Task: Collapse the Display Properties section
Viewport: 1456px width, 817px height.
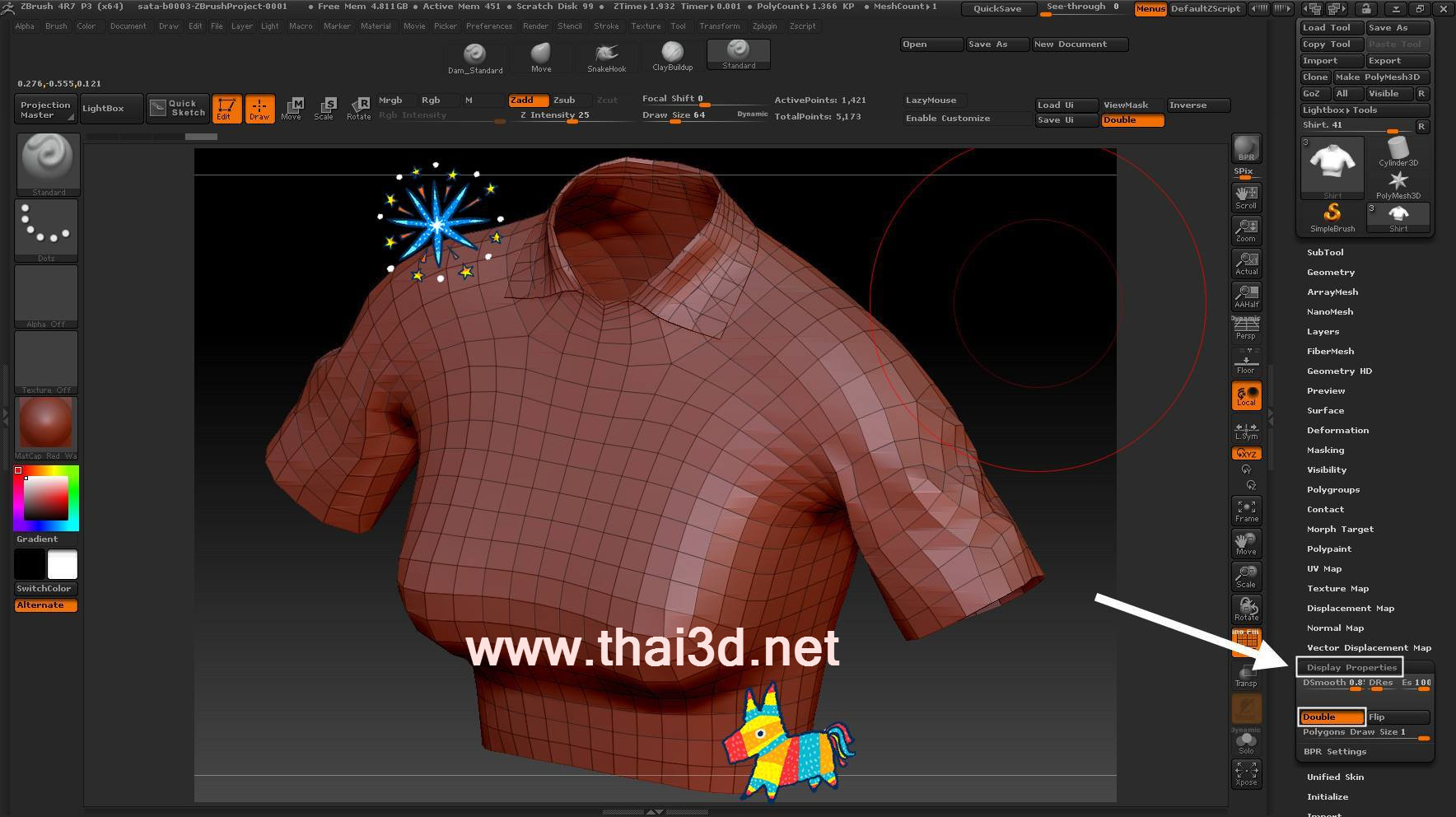Action: coord(1351,667)
